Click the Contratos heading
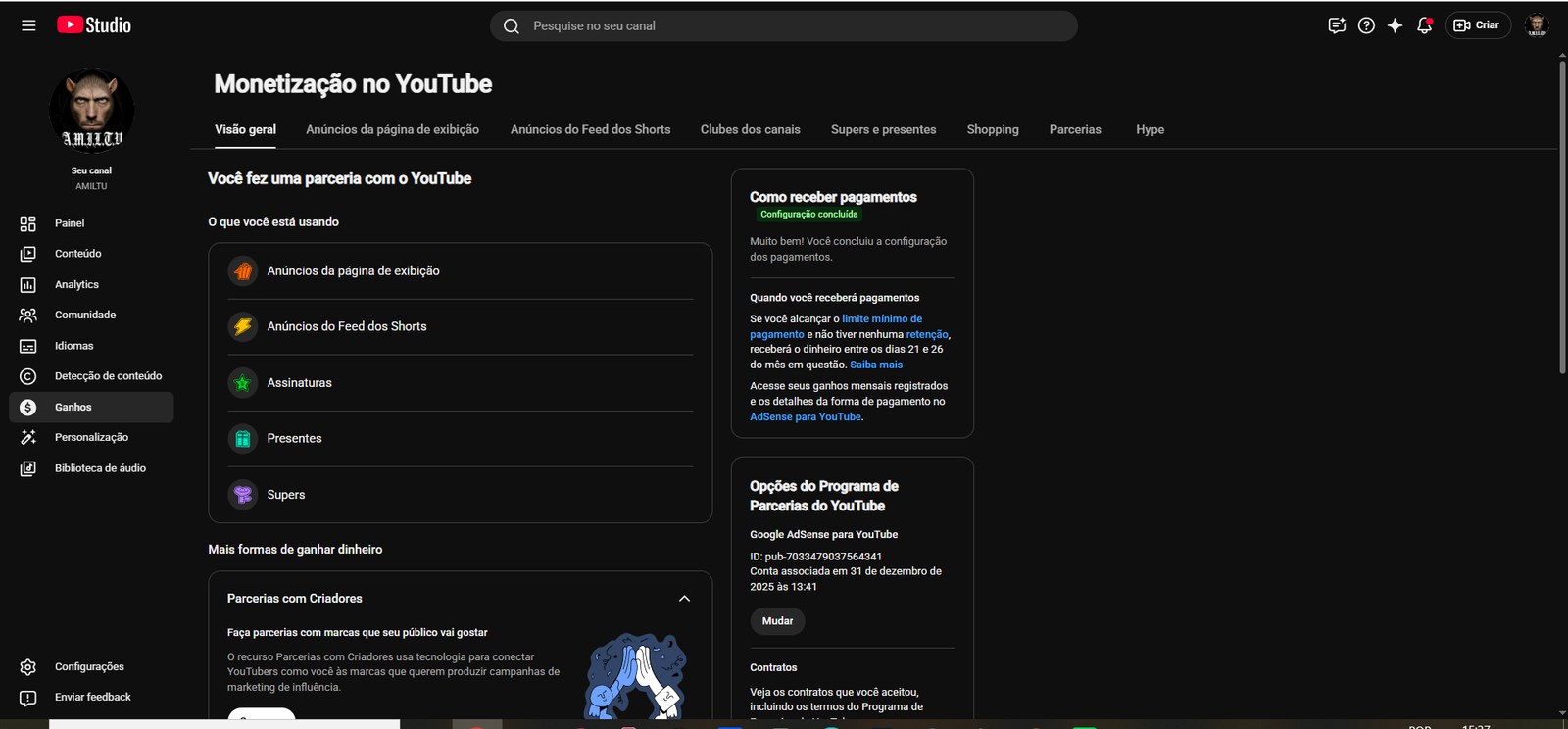Viewport: 1568px width, 729px height. (773, 668)
